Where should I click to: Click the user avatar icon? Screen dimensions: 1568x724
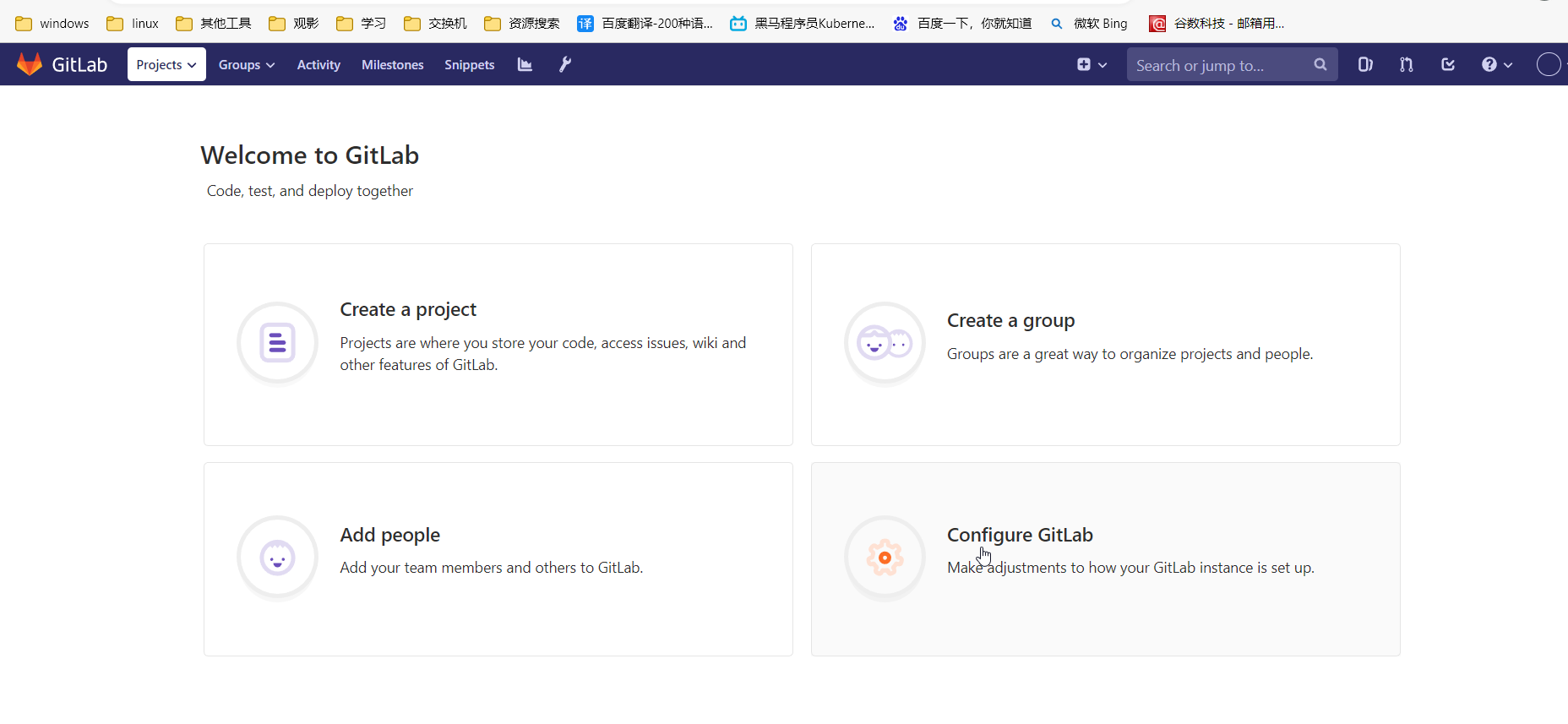tap(1549, 64)
